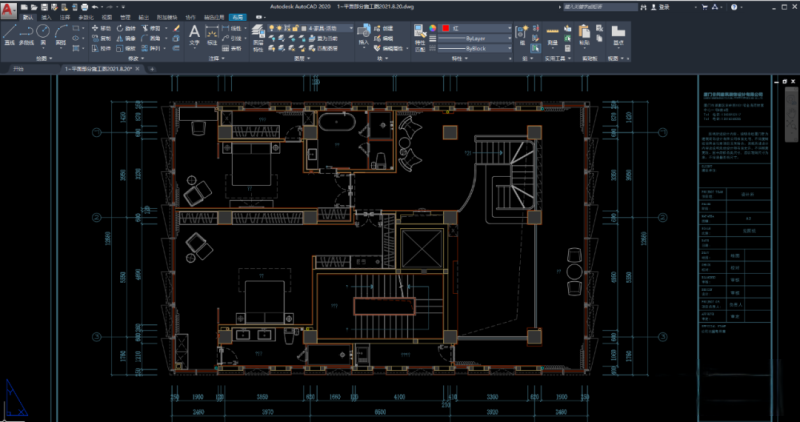Click the Text (文字) tool
This screenshot has height=422, width=800.
point(195,33)
